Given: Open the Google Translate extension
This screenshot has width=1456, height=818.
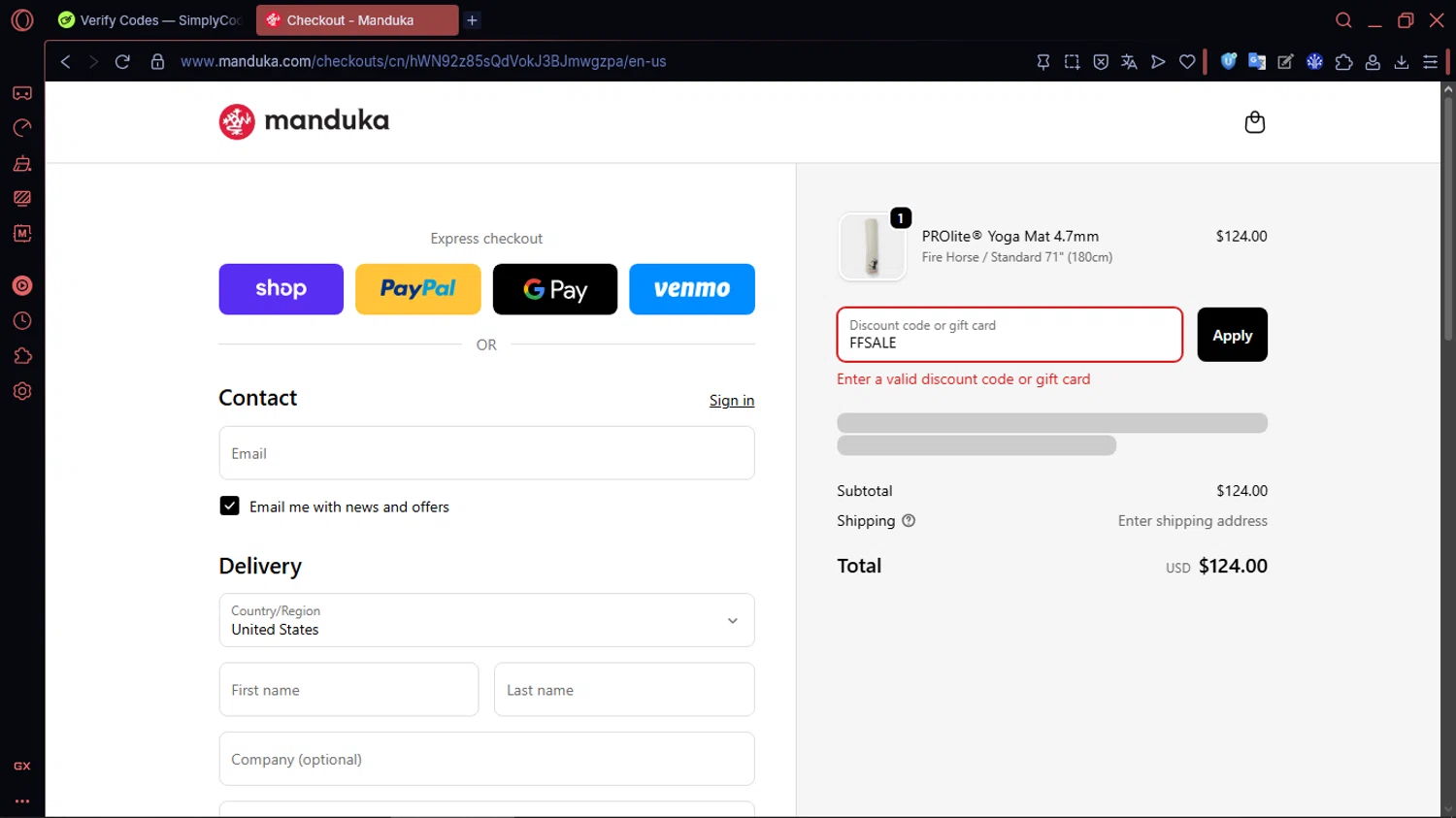Looking at the screenshot, I should (x=1257, y=61).
